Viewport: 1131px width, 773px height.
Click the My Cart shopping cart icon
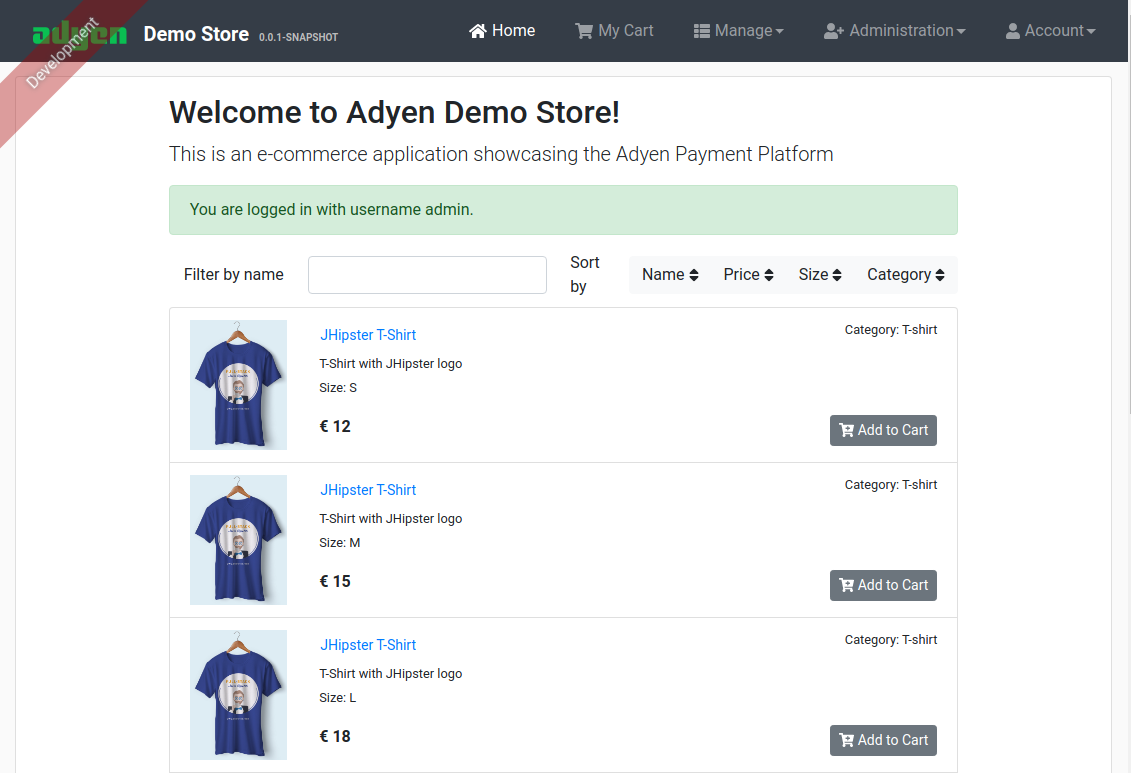coord(584,31)
